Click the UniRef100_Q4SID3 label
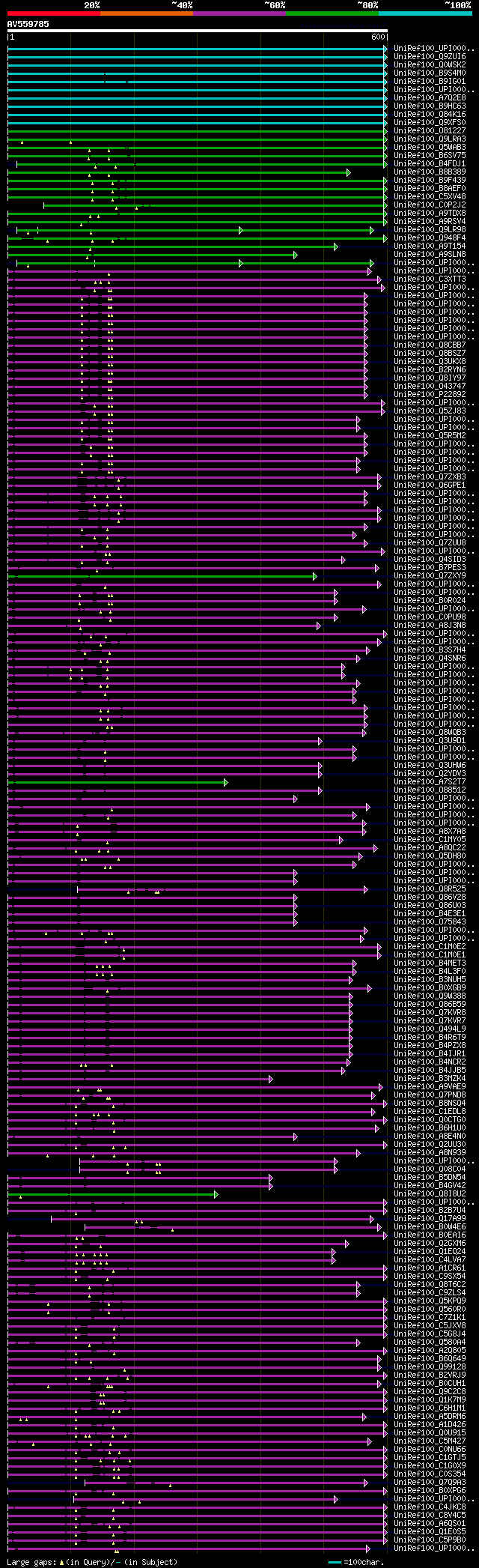The height and width of the screenshot is (1568, 479). 430,560
